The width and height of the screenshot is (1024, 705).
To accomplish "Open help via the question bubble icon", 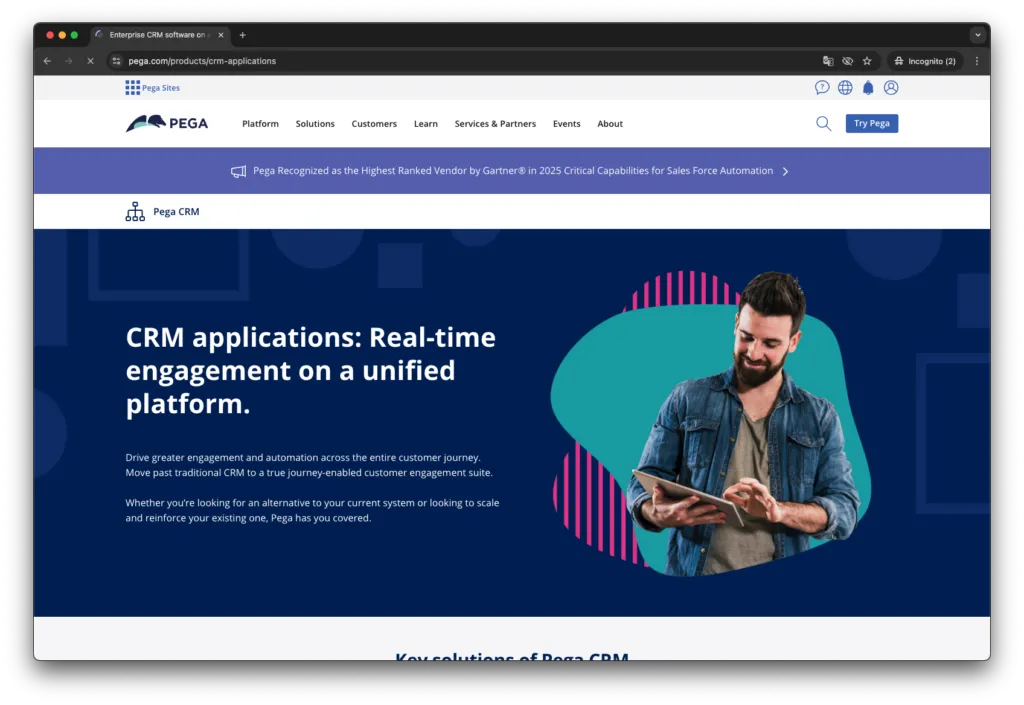I will [822, 87].
